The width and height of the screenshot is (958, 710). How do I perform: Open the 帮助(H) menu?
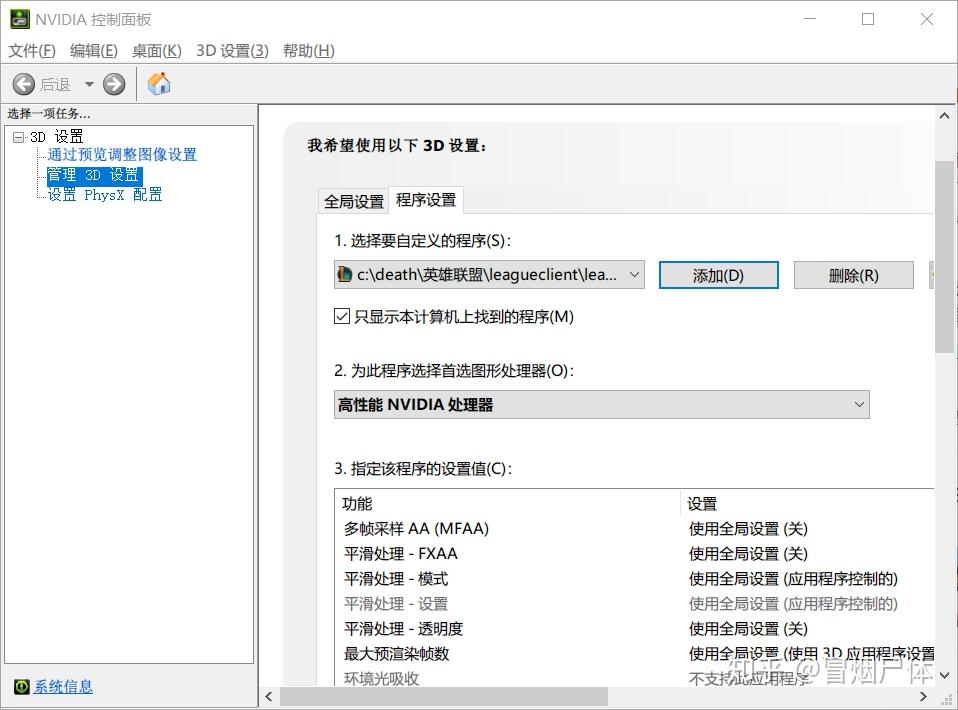[x=309, y=51]
